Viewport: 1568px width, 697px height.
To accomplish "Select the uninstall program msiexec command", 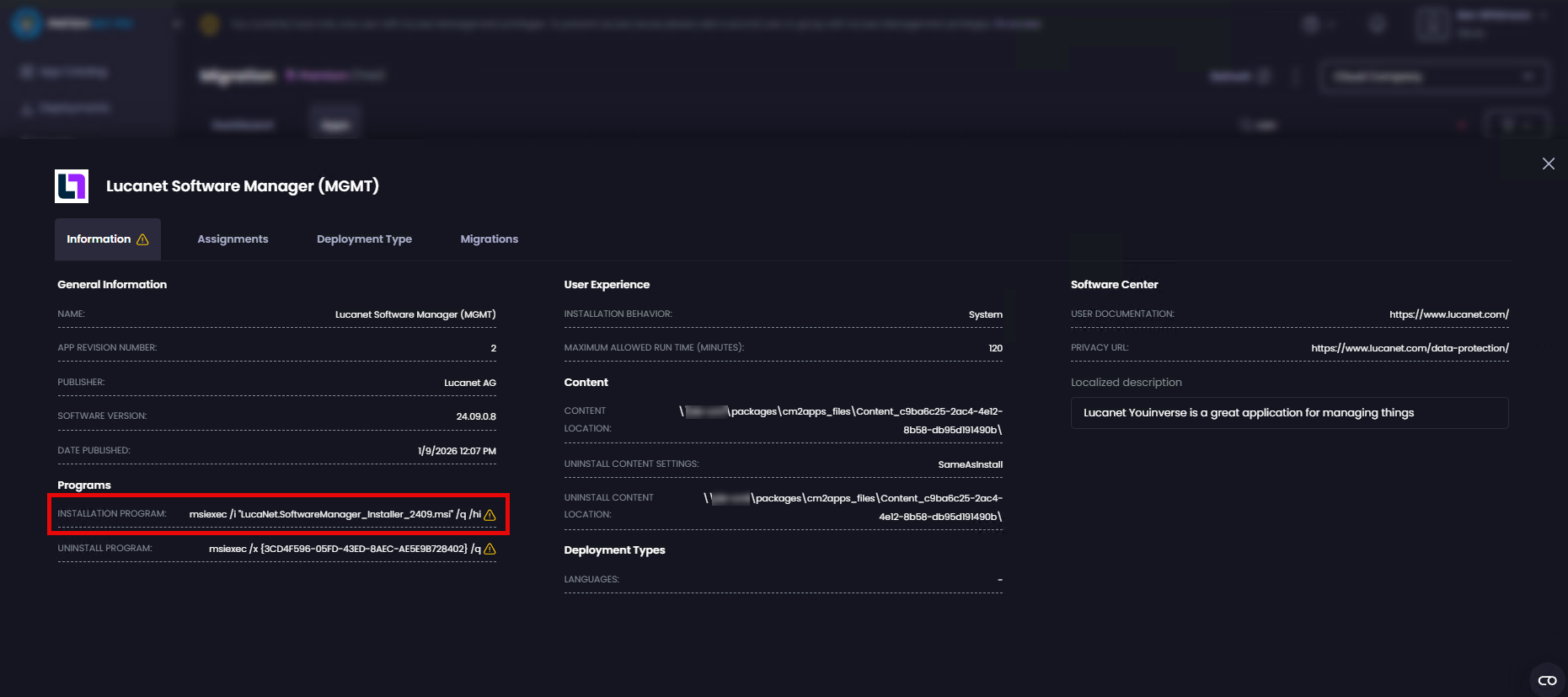I will coord(345,549).
